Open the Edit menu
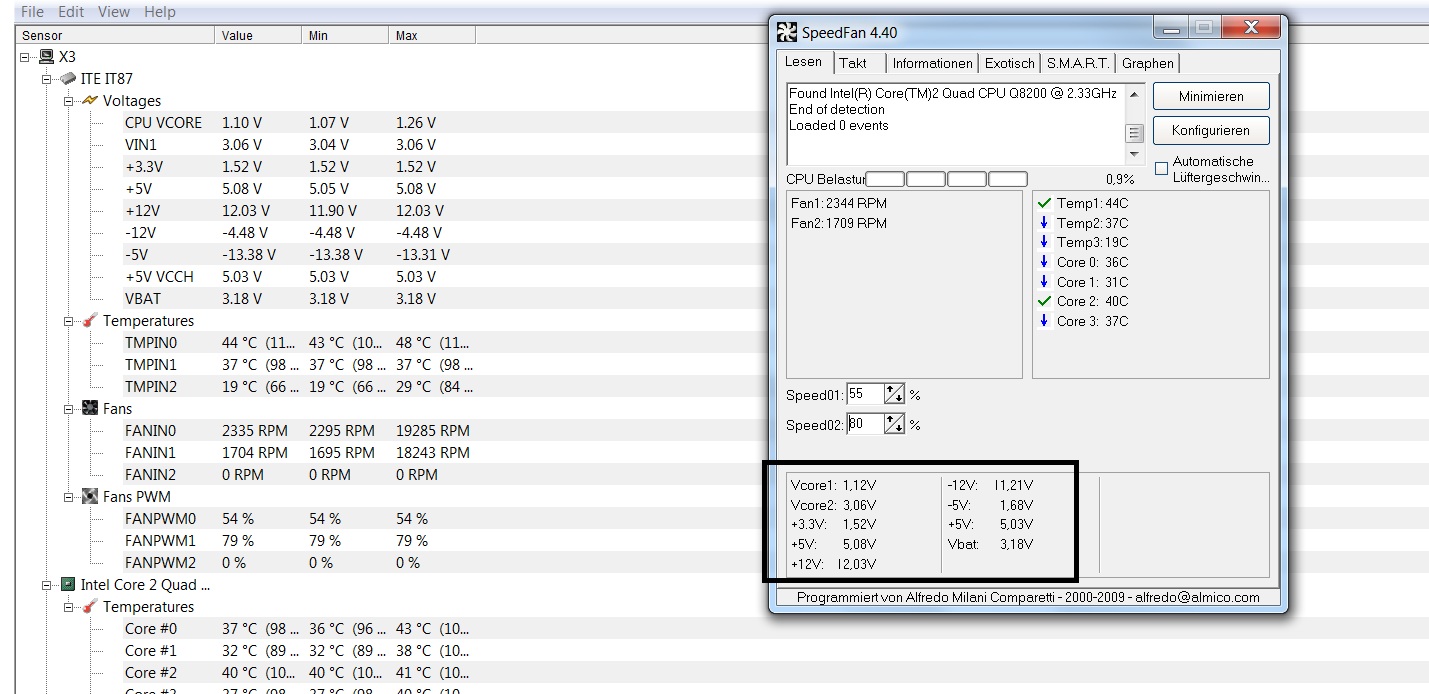 (x=71, y=12)
